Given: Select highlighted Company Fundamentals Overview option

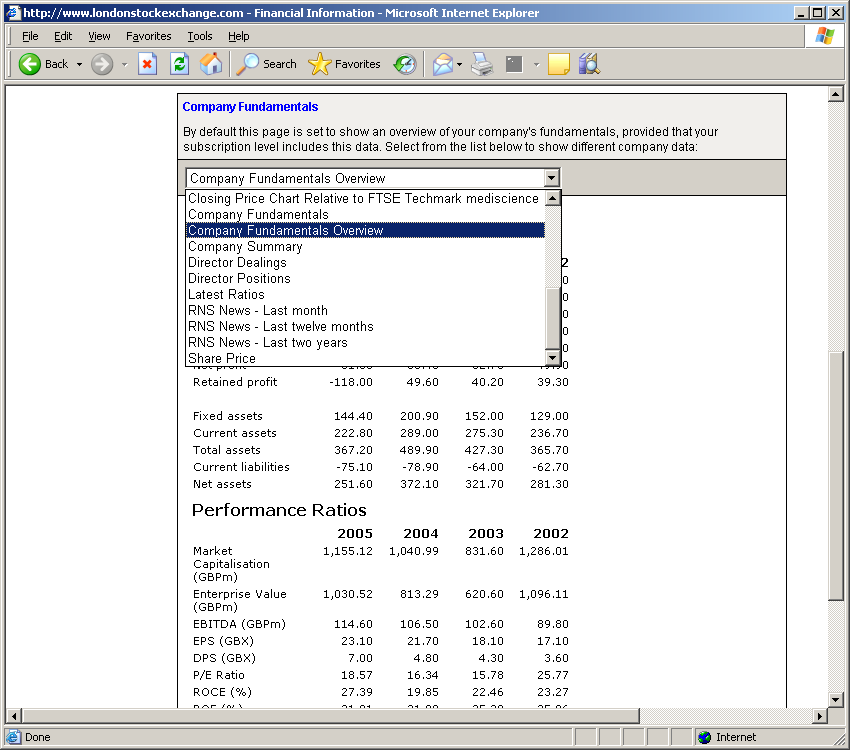Looking at the screenshot, I should (365, 230).
